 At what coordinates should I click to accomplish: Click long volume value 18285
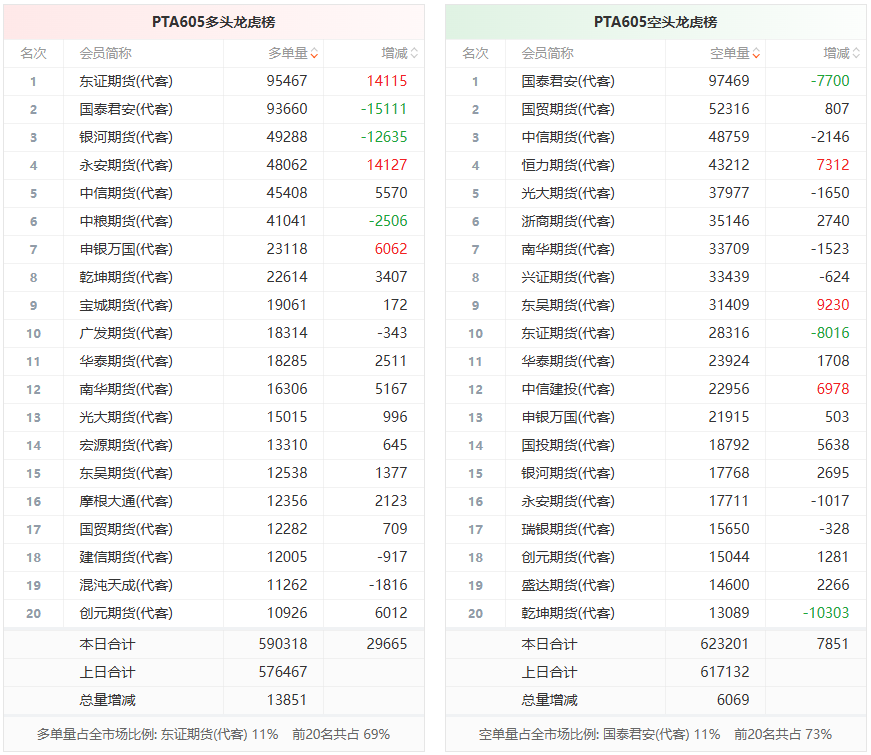(287, 361)
